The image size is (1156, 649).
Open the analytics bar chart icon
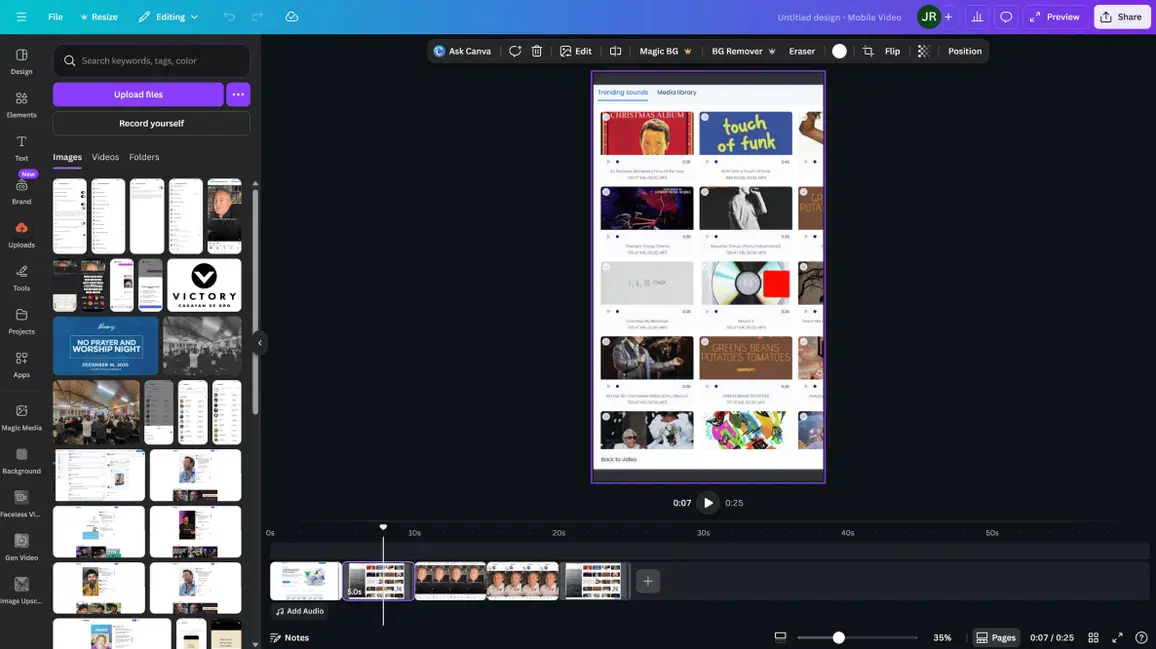(977, 17)
